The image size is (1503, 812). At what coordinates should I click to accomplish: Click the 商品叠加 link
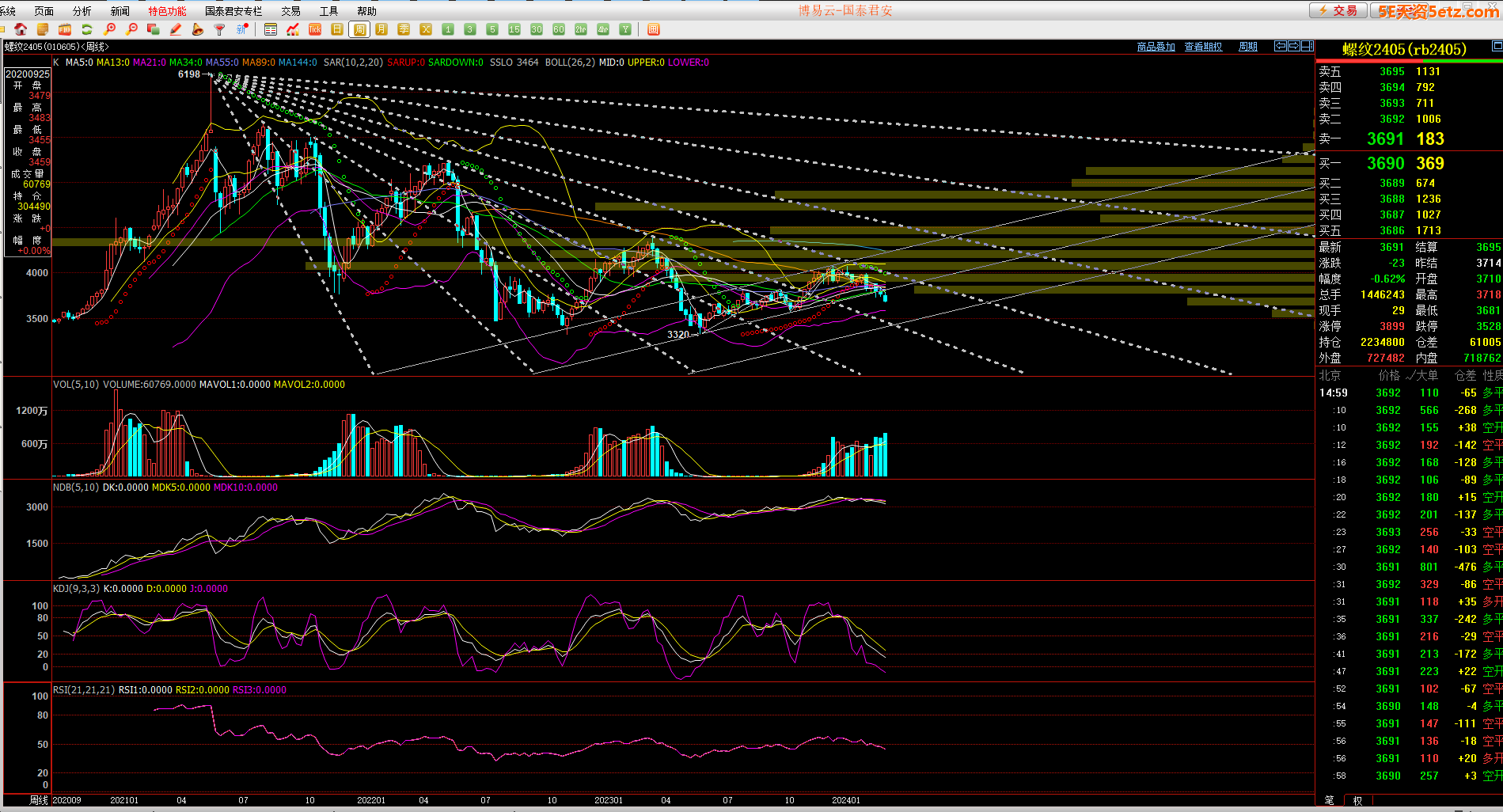[x=1156, y=47]
